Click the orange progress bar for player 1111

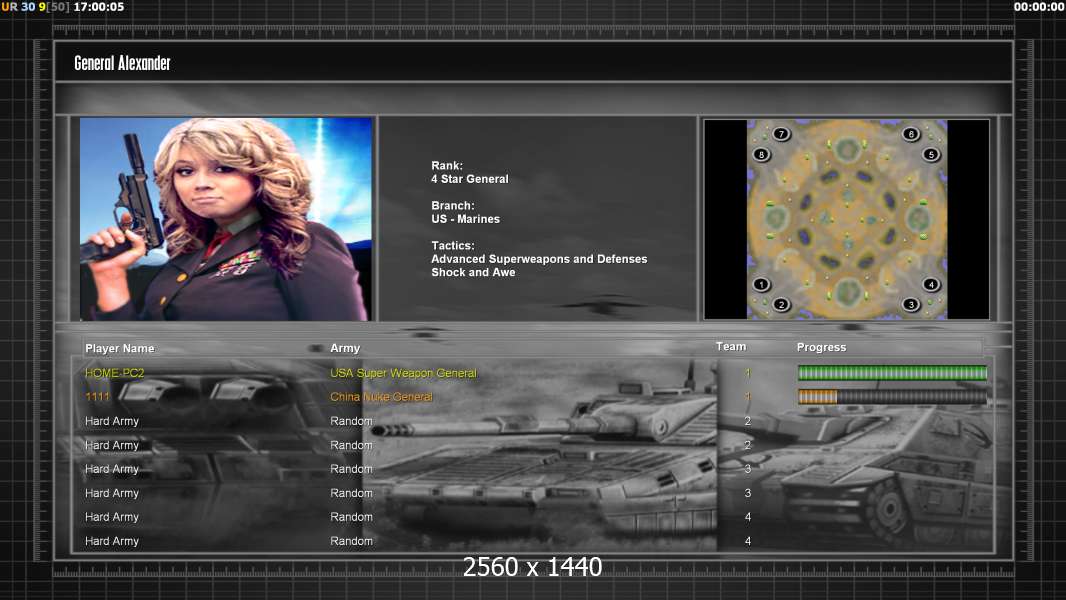[892, 397]
